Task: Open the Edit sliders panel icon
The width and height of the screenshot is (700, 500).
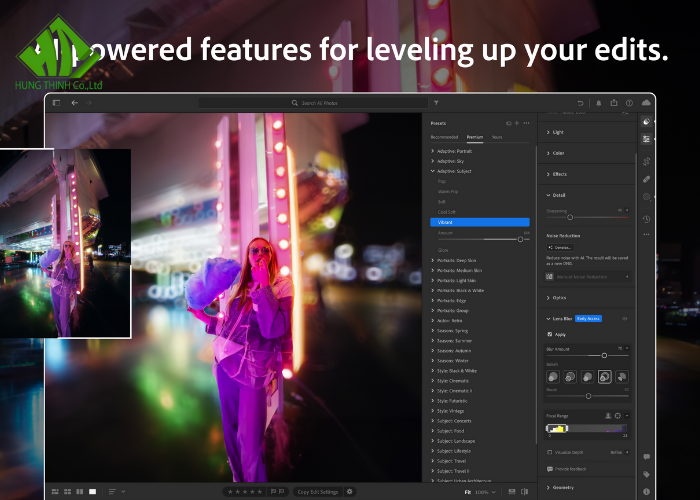Action: click(x=646, y=139)
